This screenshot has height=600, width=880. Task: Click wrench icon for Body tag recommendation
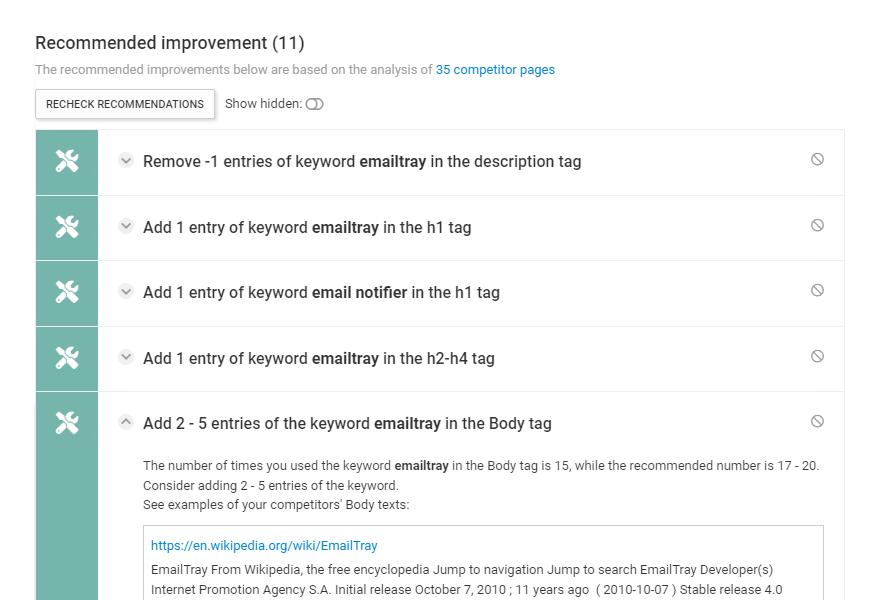click(67, 423)
